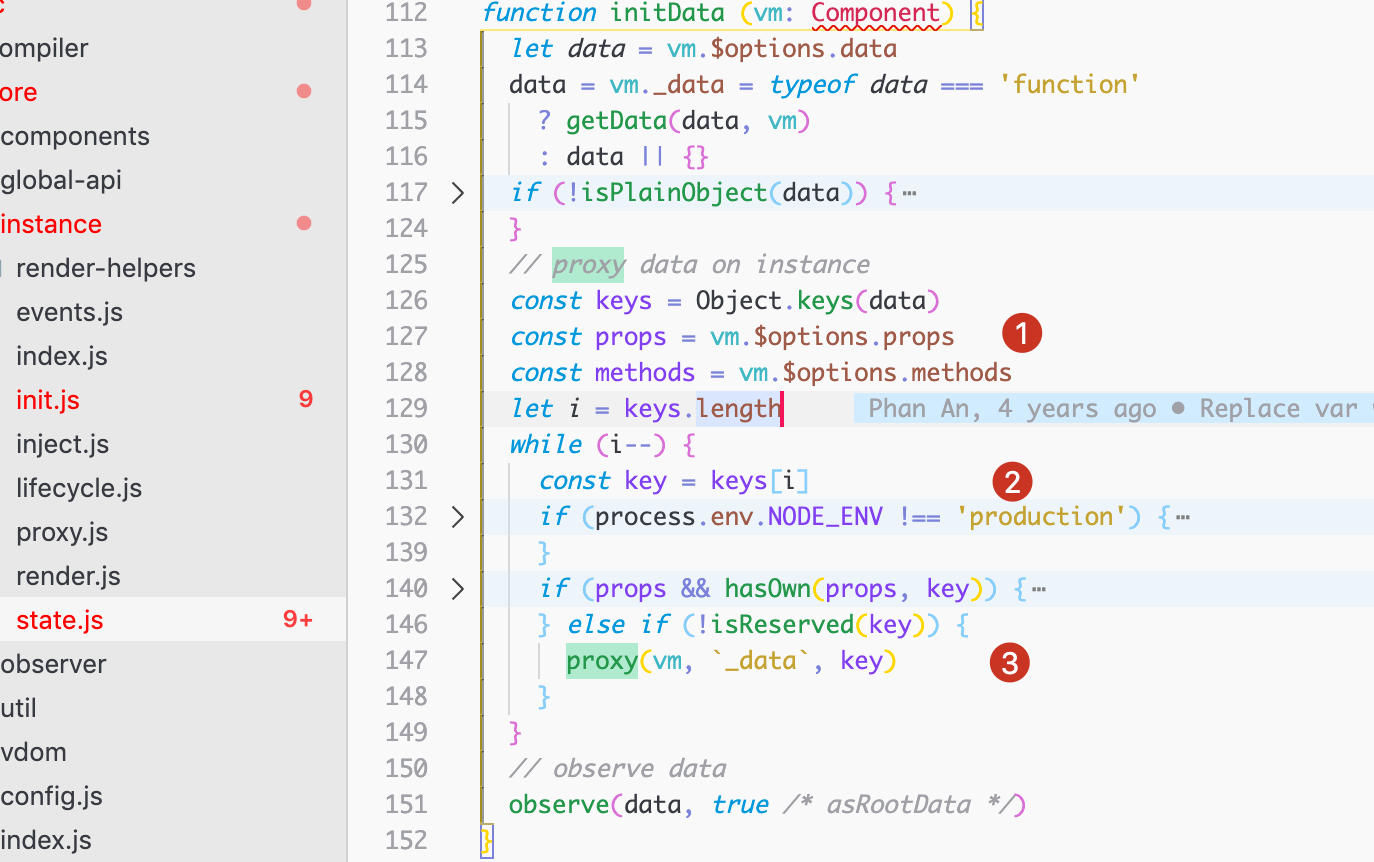
Task: Click line number 129 in the gutter
Action: pyautogui.click(x=406, y=409)
